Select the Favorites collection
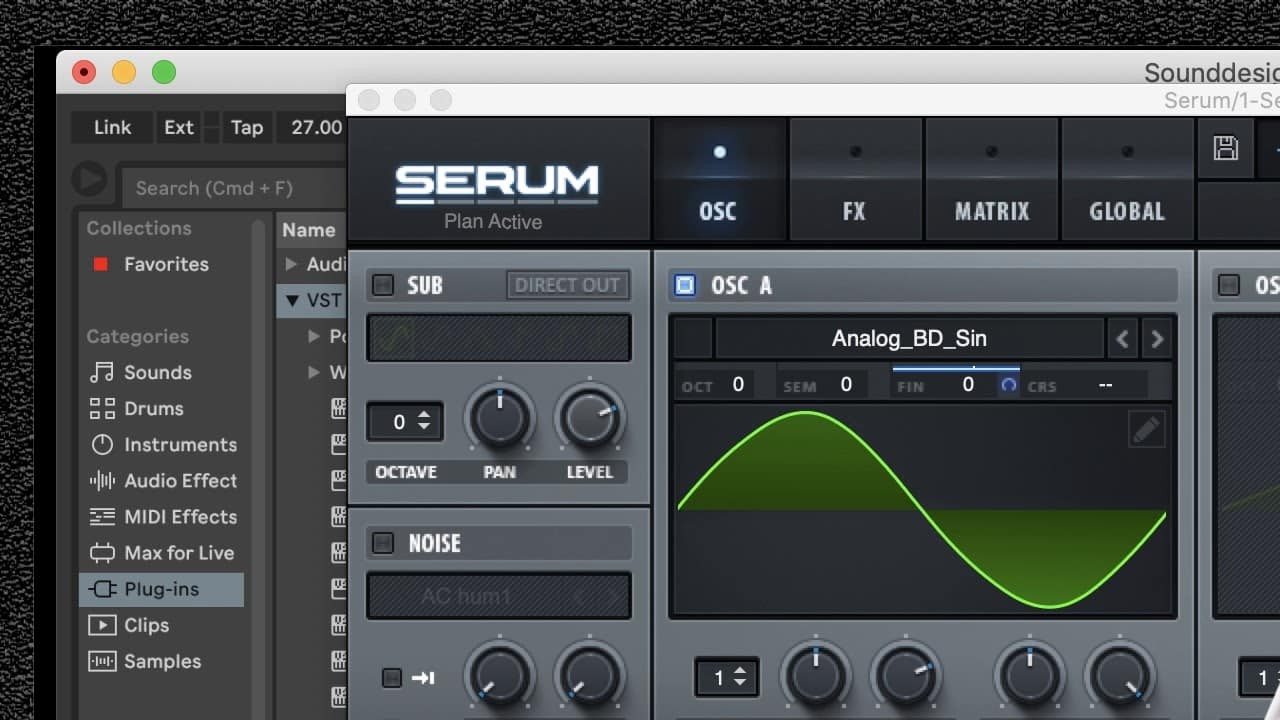This screenshot has width=1280, height=720. [166, 264]
